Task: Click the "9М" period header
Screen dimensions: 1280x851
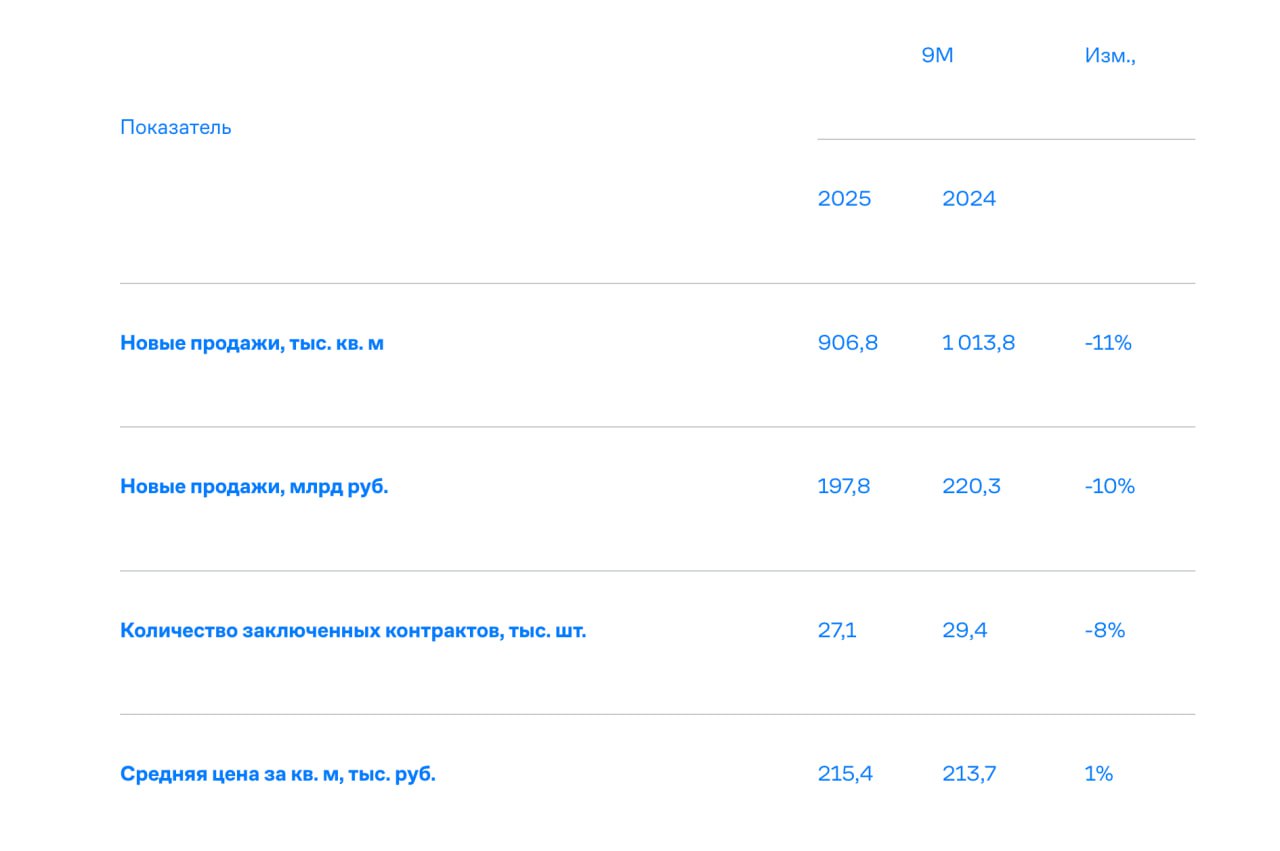Action: [x=937, y=56]
